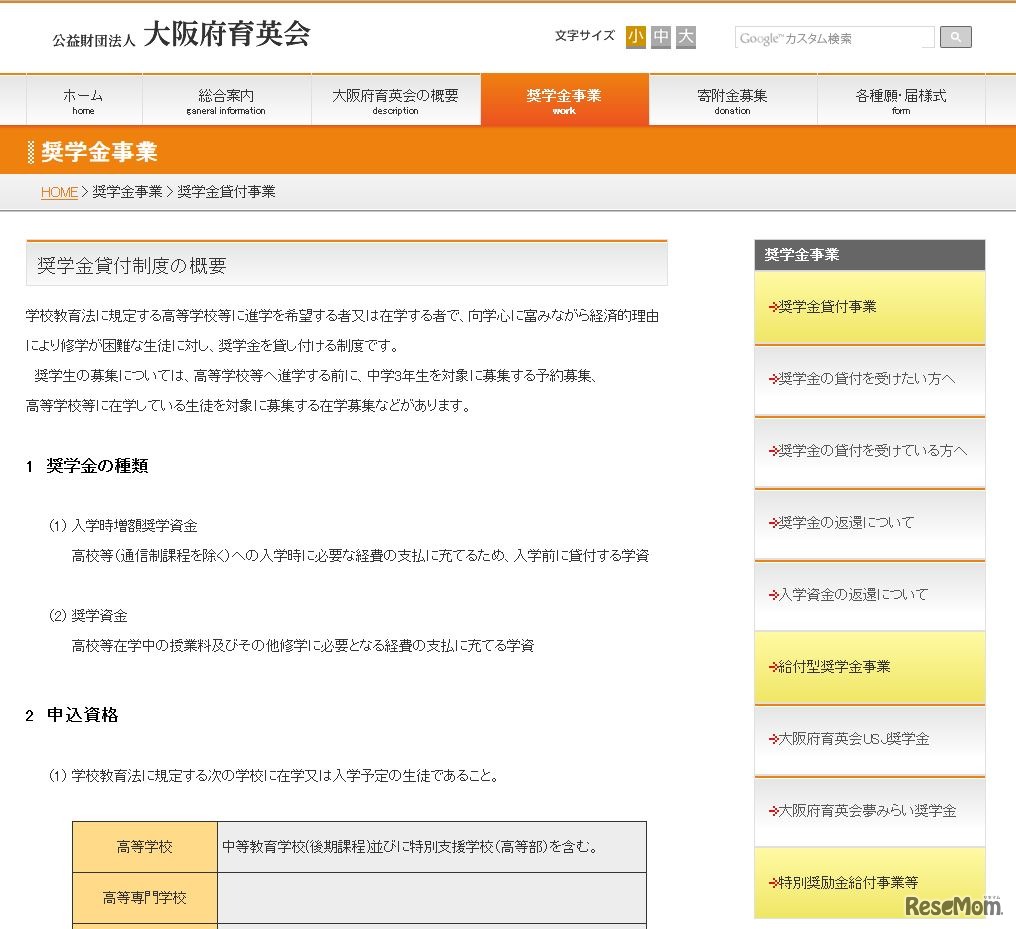This screenshot has height=929, width=1016.
Task: Click the Google カスタム検索 input field
Action: 833,37
